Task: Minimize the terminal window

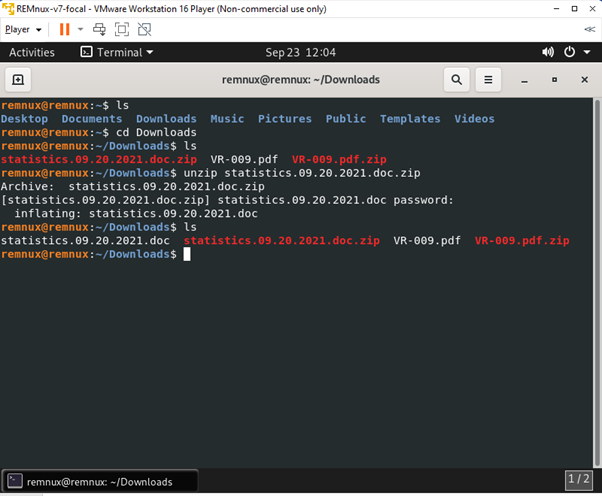Action: pyautogui.click(x=524, y=80)
